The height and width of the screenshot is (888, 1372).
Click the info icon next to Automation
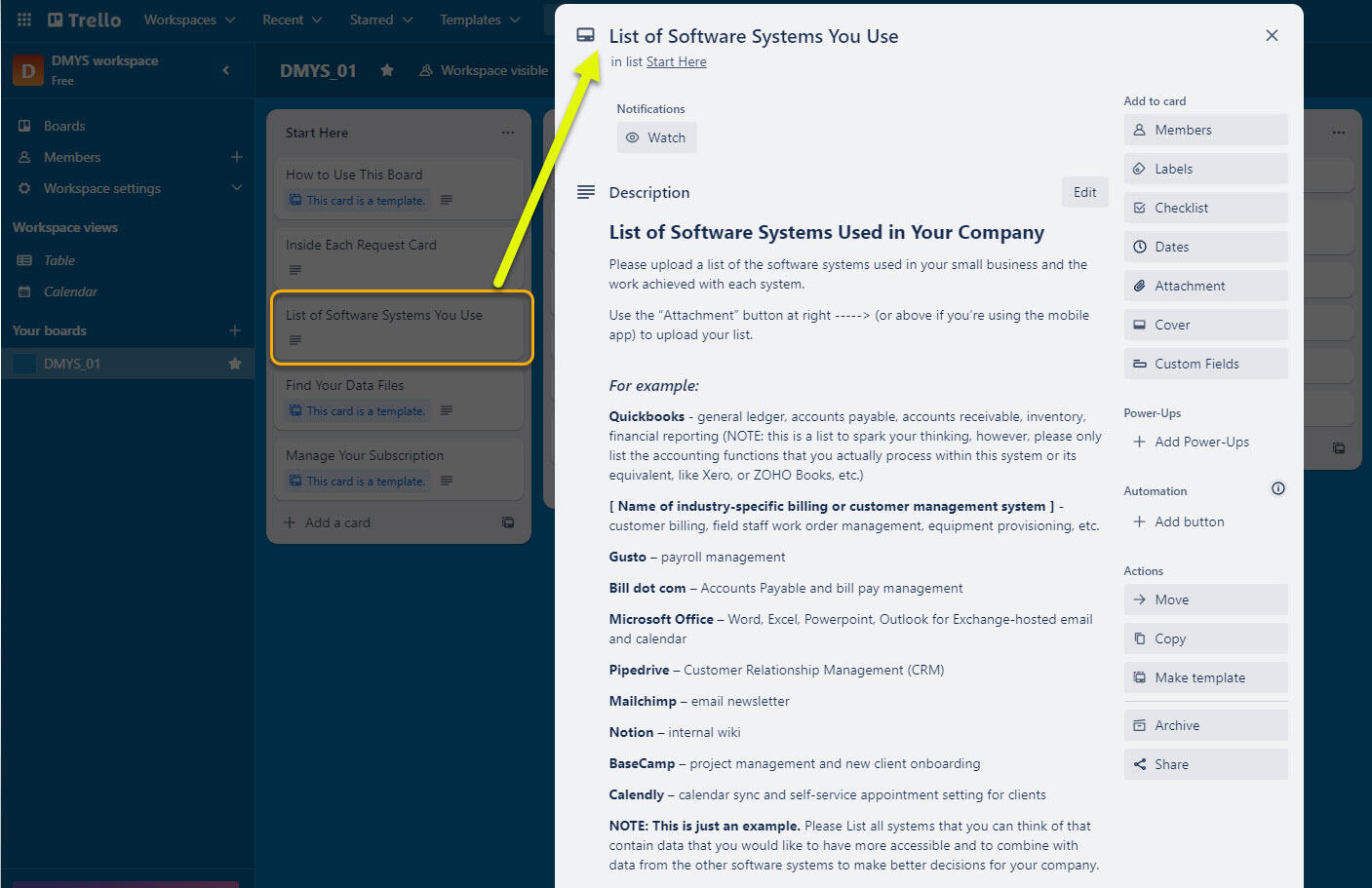(1277, 489)
